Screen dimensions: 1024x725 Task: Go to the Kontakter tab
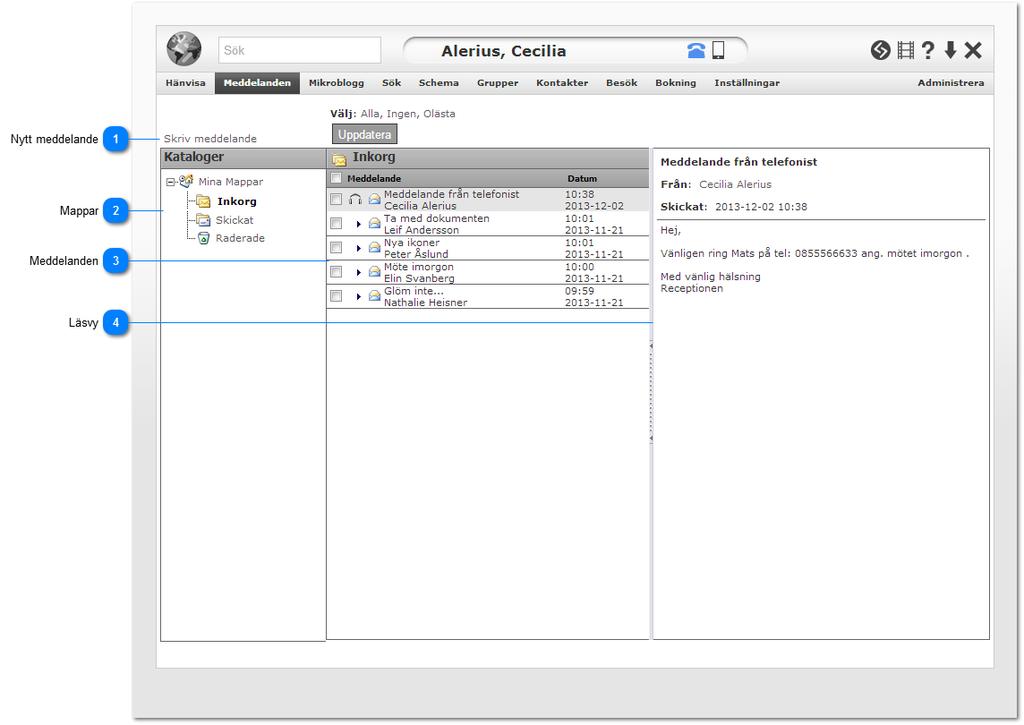(562, 83)
